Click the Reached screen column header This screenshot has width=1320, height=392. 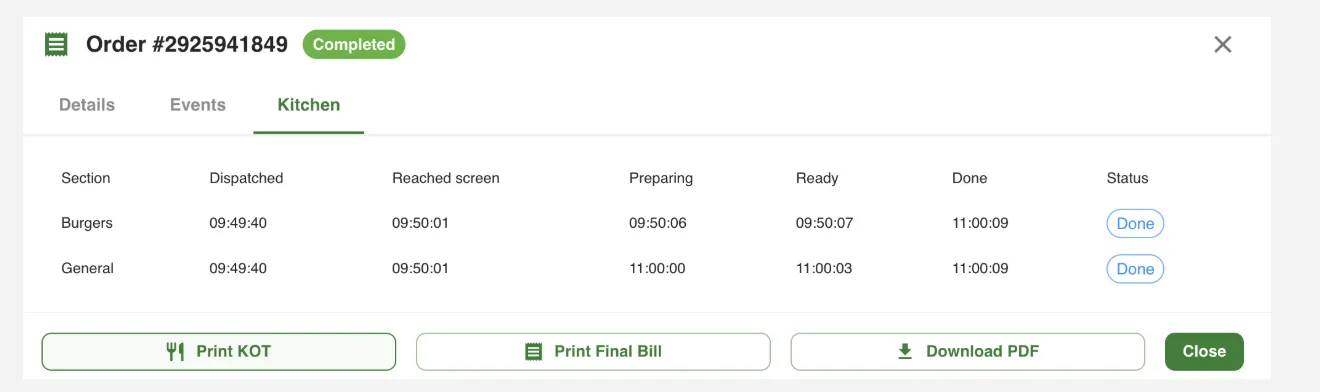point(445,178)
